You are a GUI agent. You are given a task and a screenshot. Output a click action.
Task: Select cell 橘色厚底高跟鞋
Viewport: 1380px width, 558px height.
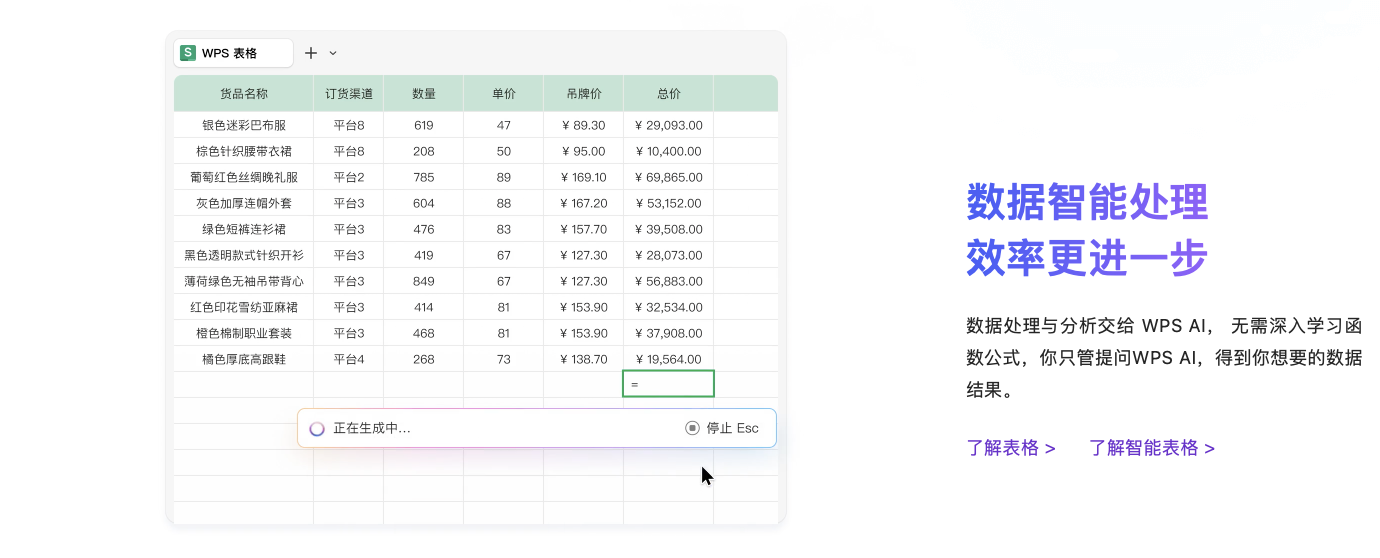244,359
